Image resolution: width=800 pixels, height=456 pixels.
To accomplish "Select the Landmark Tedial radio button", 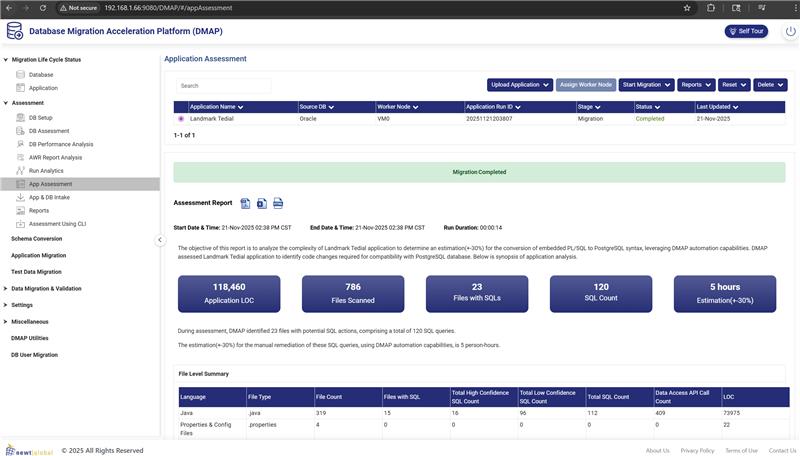I will (x=181, y=119).
